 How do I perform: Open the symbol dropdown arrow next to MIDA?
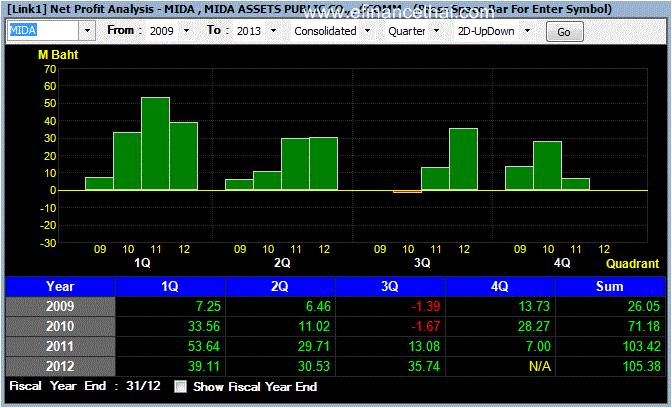point(87,31)
